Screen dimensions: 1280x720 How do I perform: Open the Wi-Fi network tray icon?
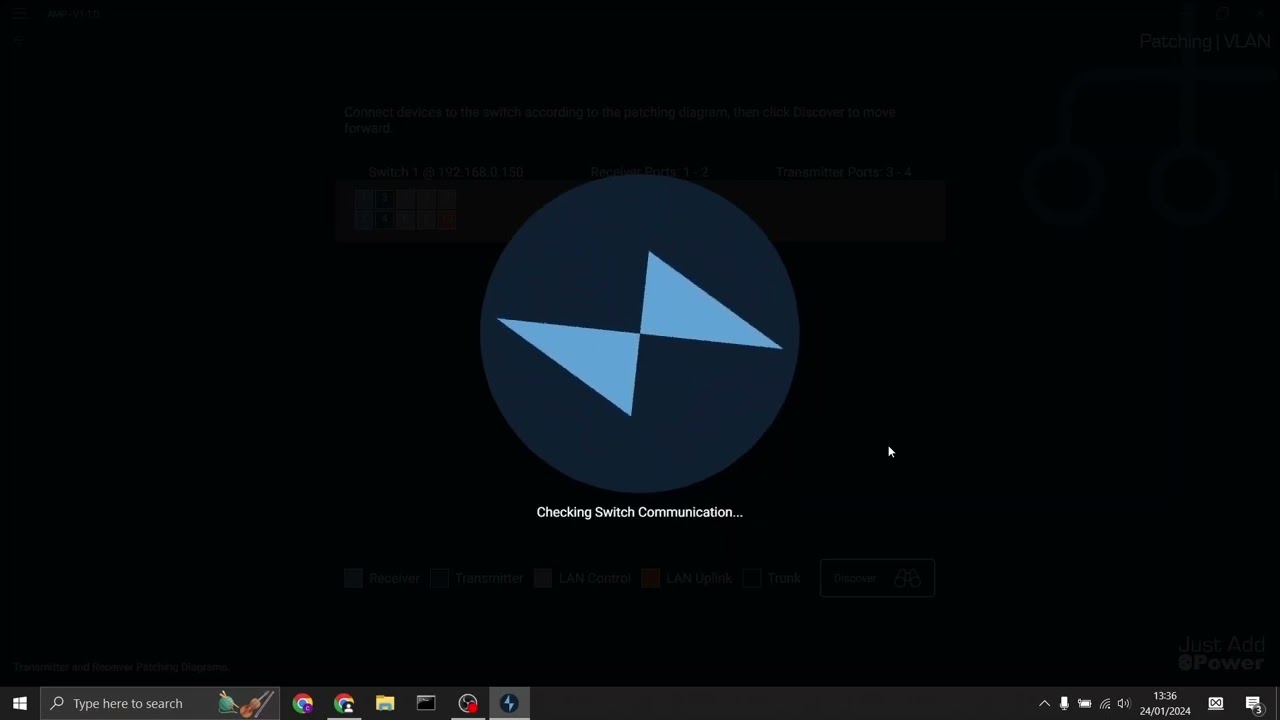pyautogui.click(x=1104, y=703)
